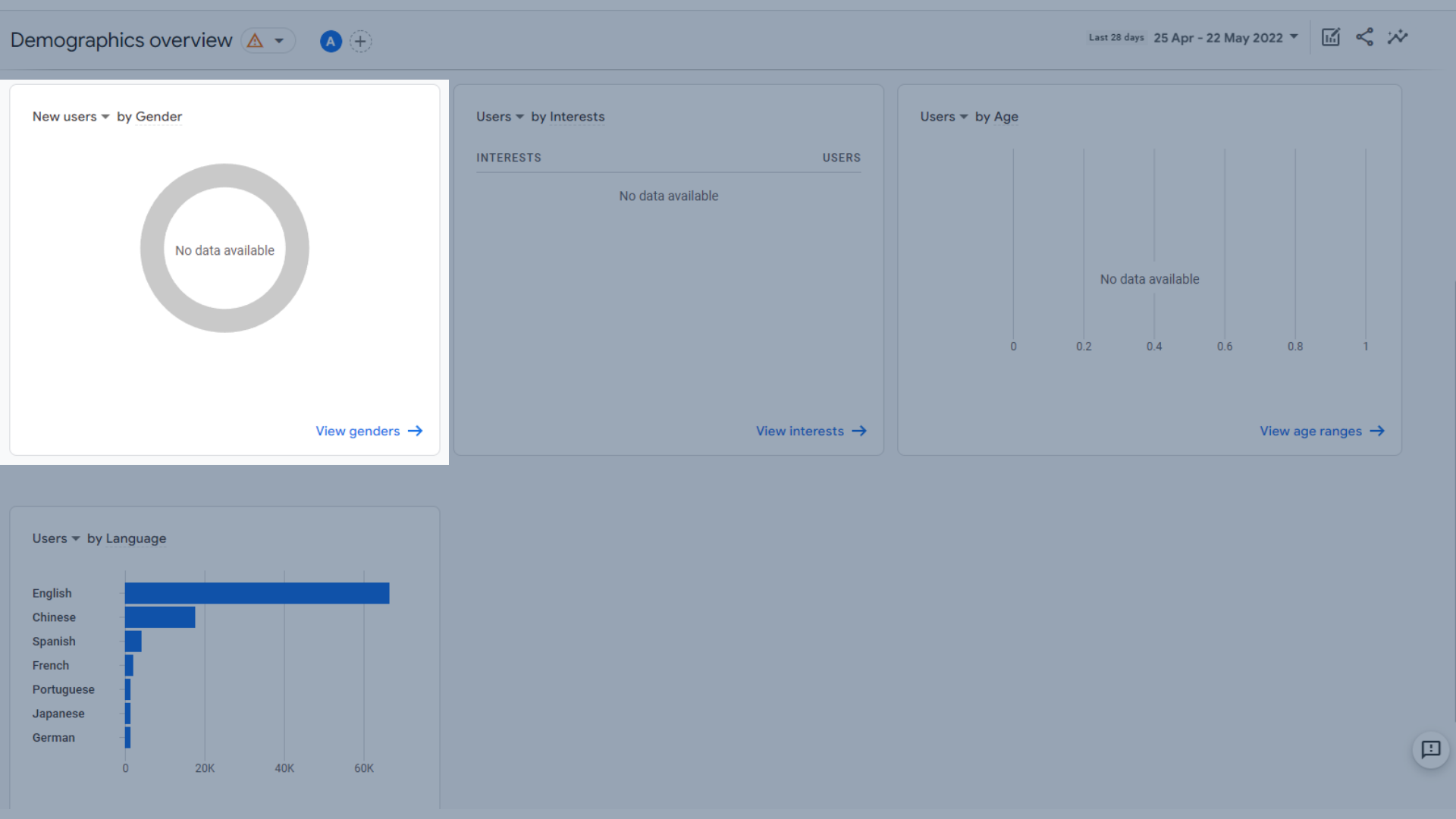Follow the View age ranges link
1456x819 pixels.
1310,431
